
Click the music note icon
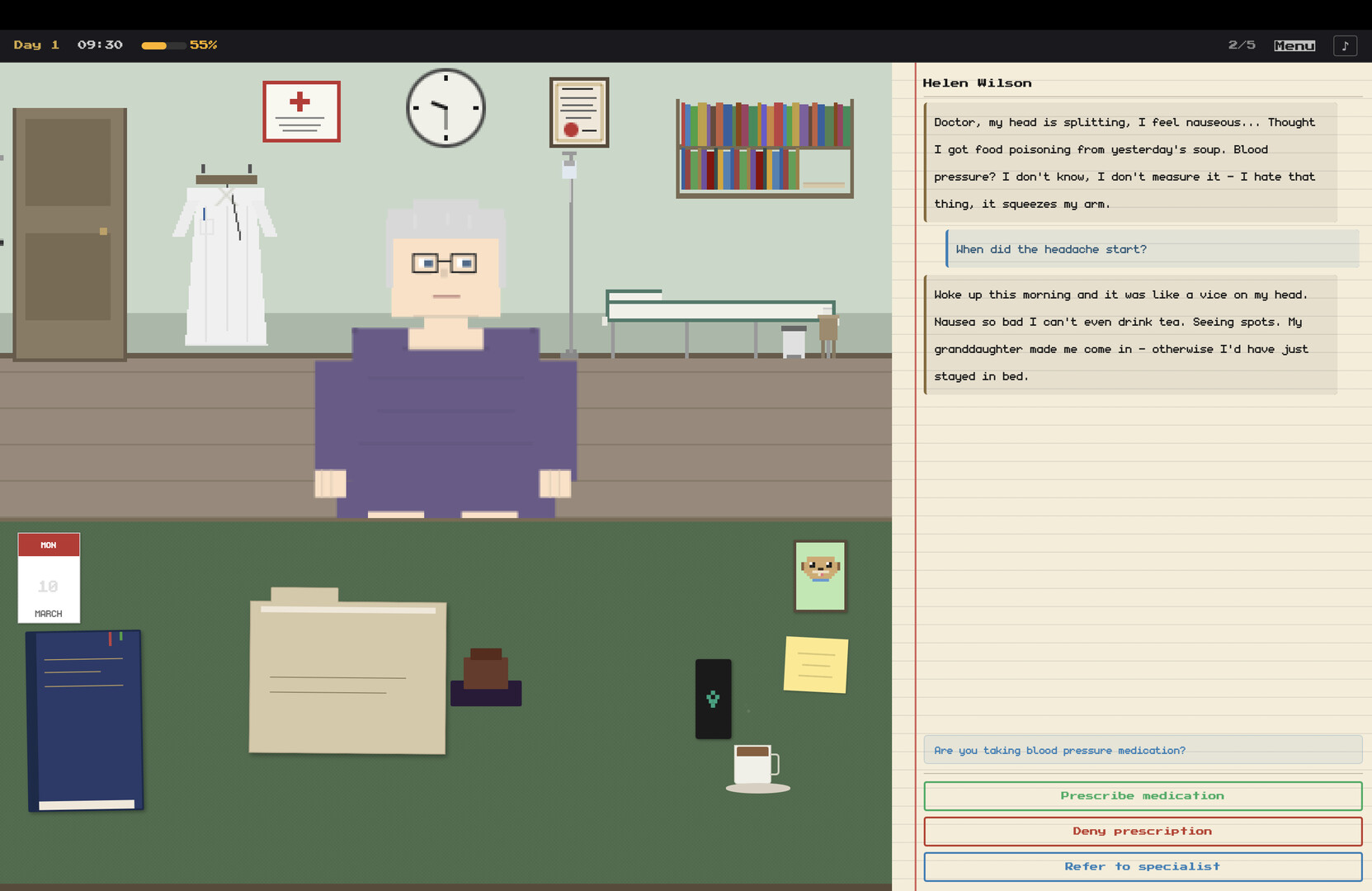1345,45
